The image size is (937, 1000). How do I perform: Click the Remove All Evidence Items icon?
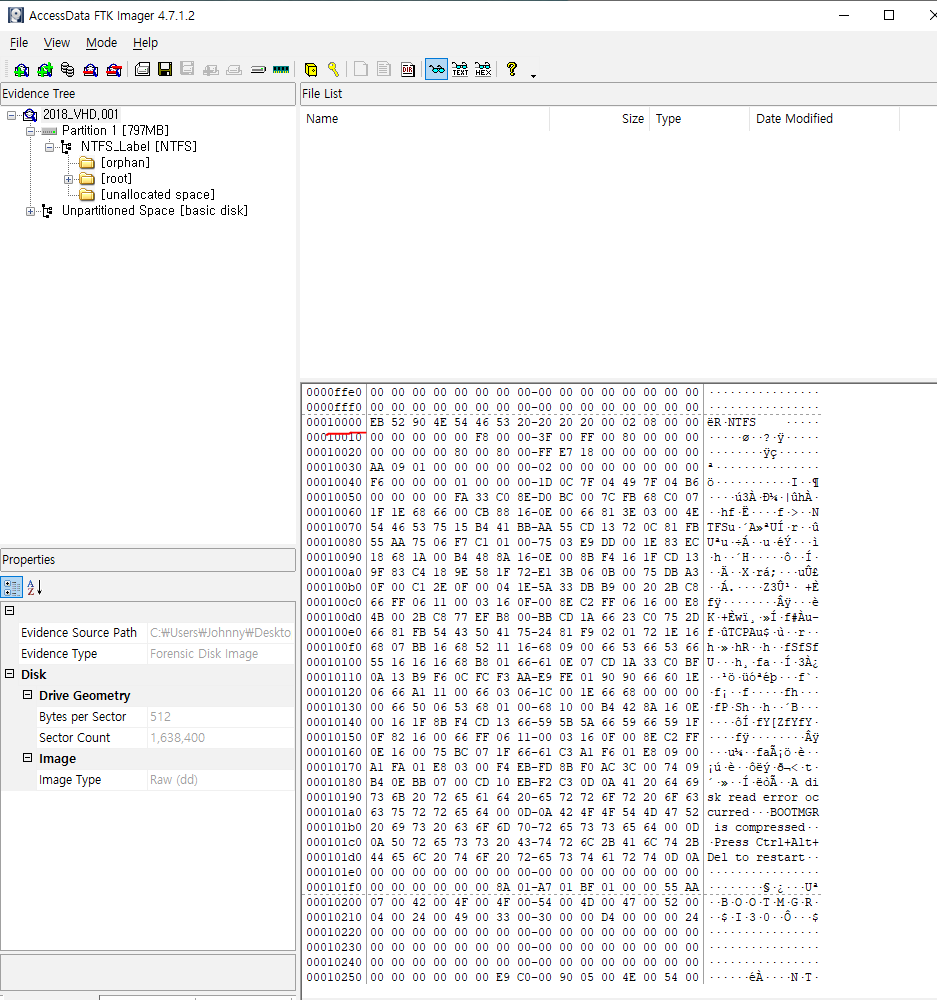(114, 70)
